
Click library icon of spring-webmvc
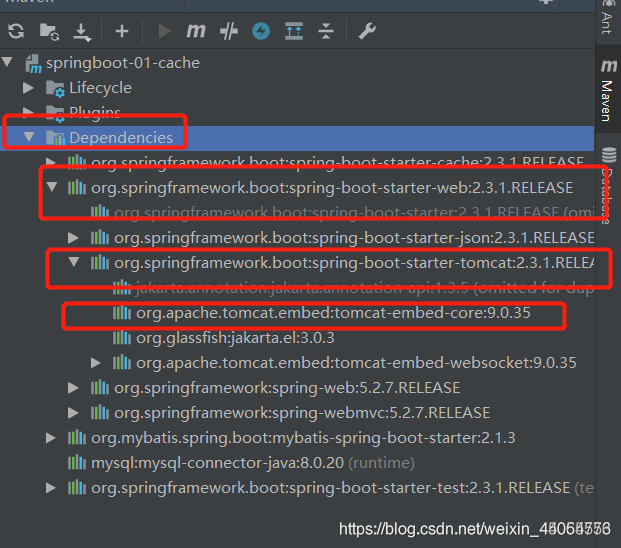[99, 413]
